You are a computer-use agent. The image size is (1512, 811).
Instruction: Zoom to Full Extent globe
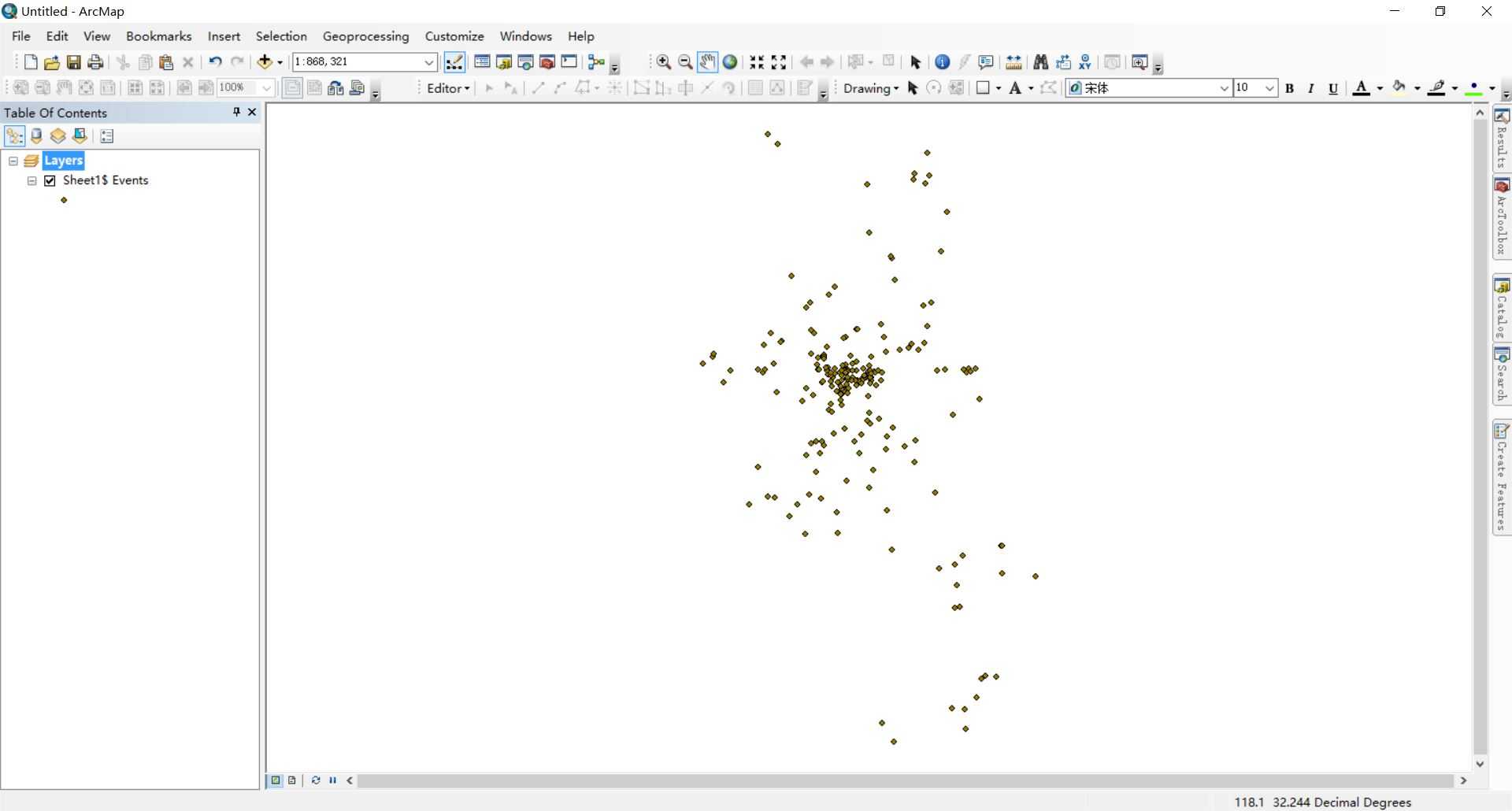[730, 62]
